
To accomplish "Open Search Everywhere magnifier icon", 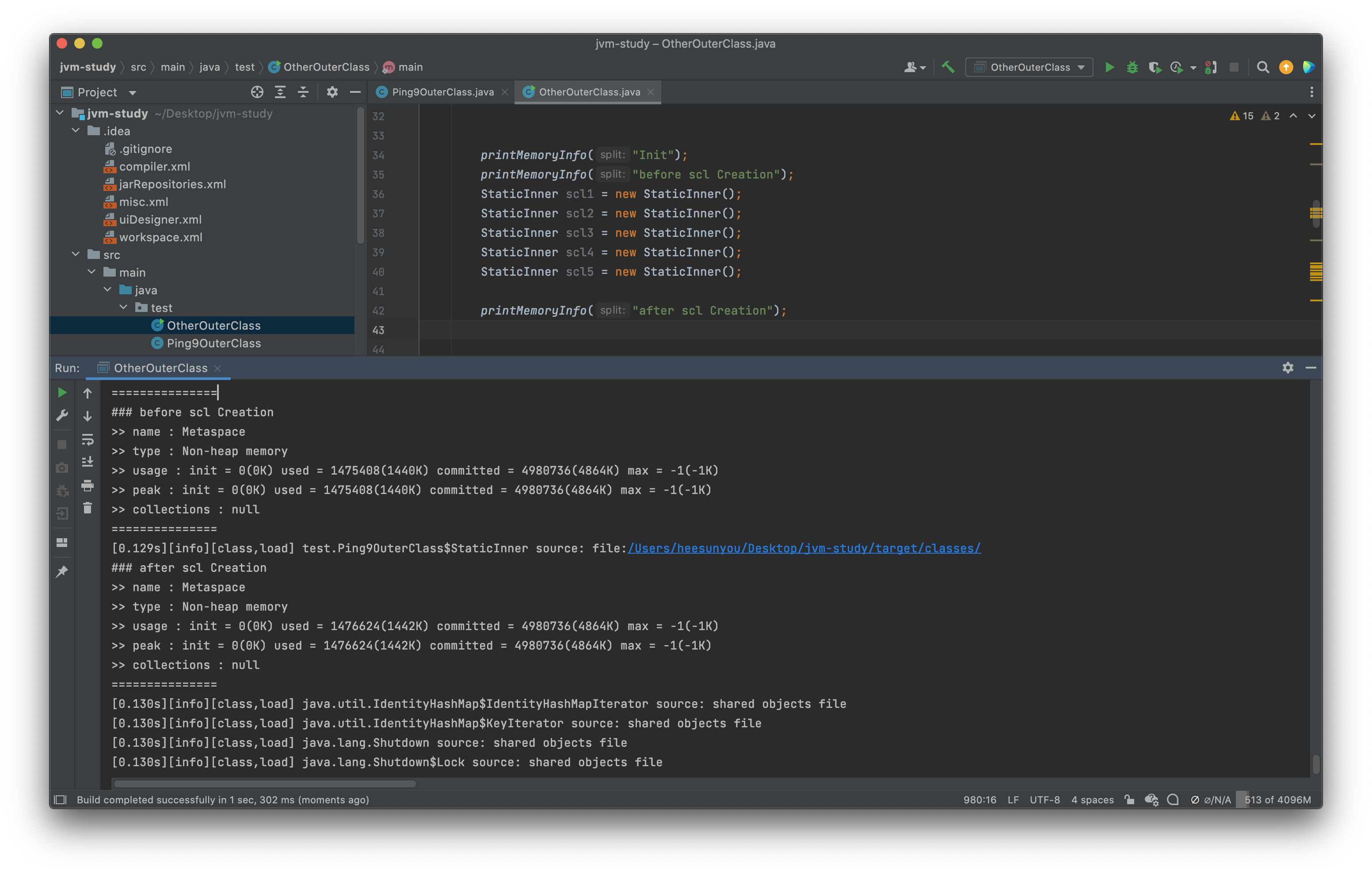I will click(x=1263, y=67).
